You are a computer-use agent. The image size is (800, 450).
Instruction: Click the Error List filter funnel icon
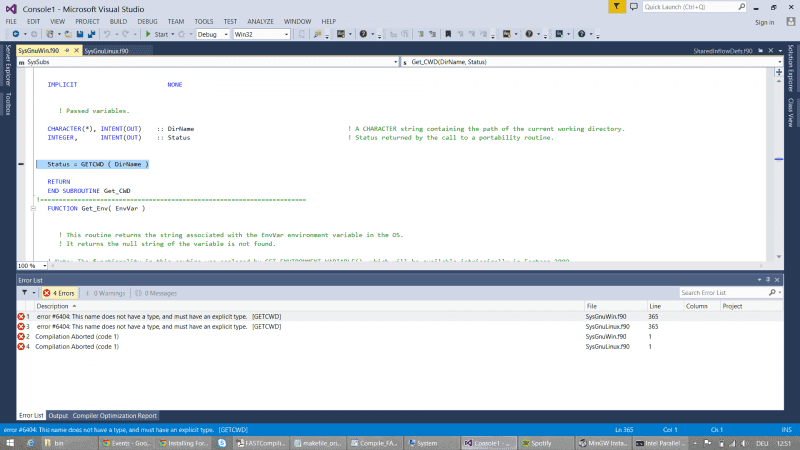coord(26,293)
